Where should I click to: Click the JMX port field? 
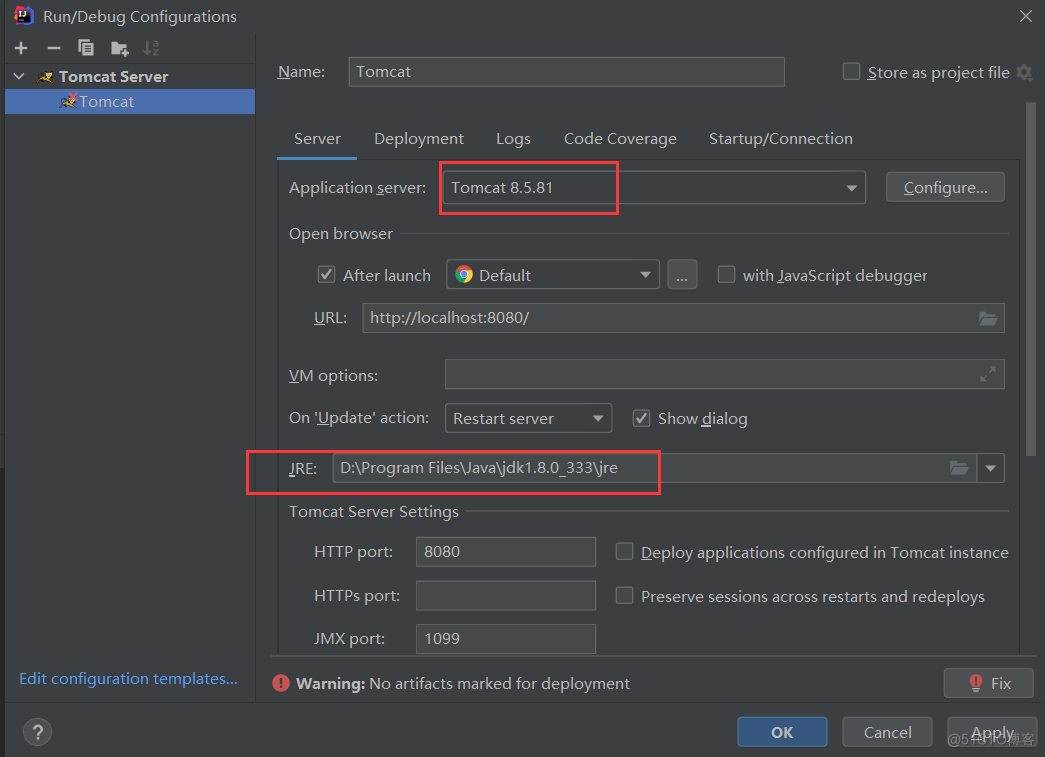[x=506, y=638]
